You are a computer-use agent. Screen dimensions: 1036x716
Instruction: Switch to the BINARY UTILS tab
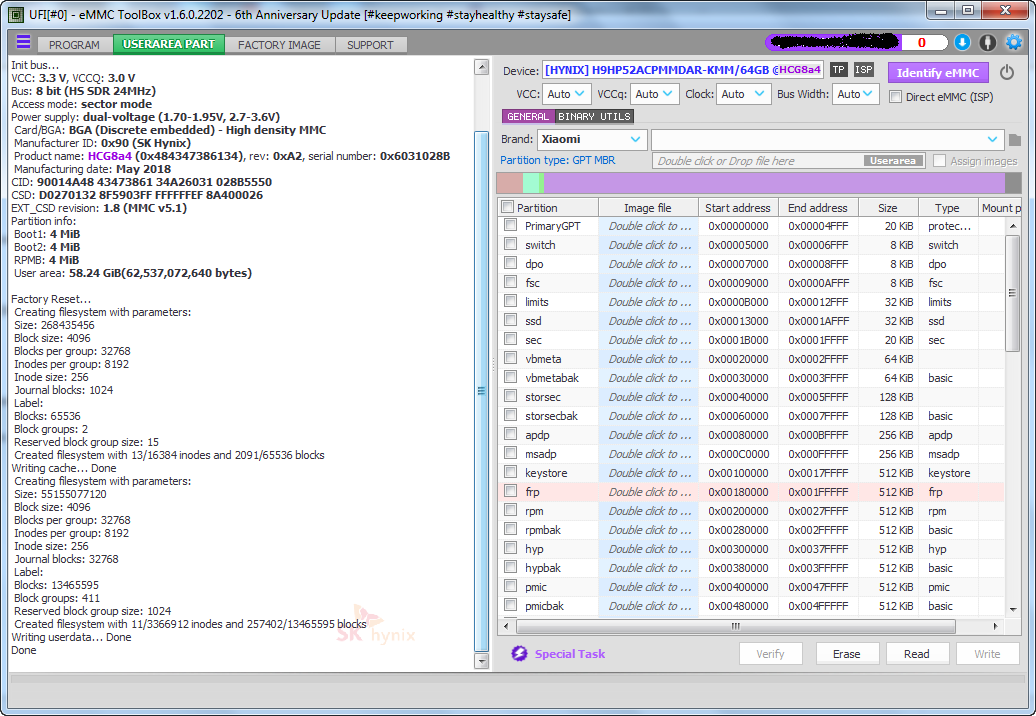click(594, 117)
